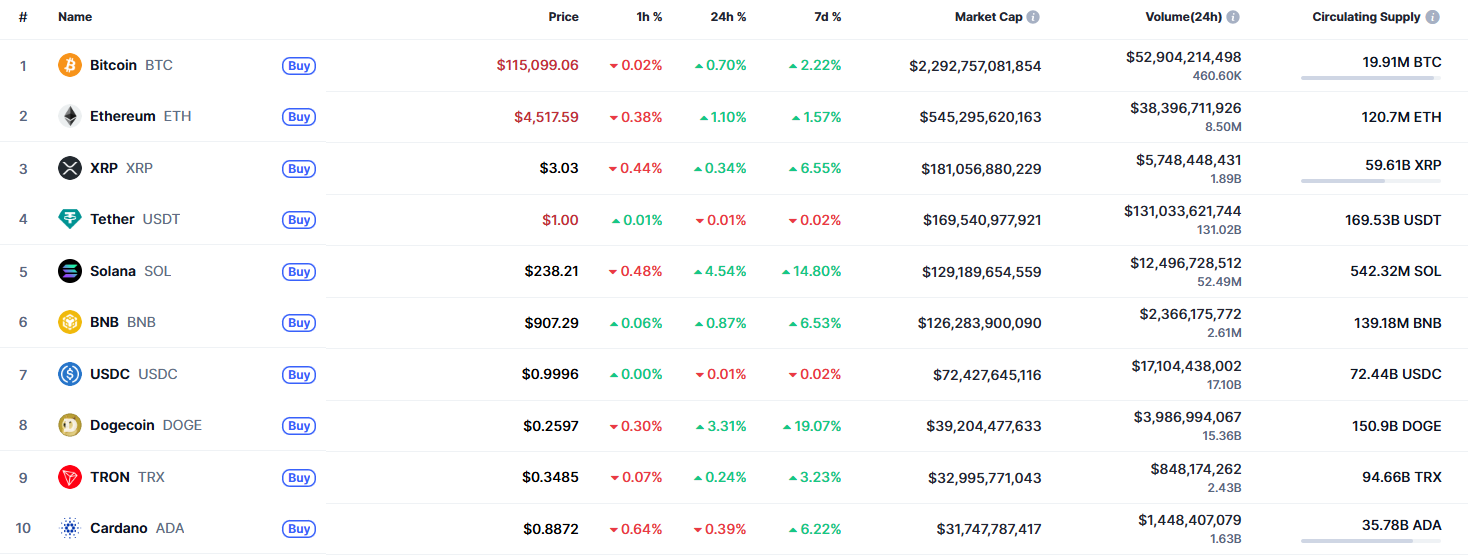Open the Tether USDT name link
Screen dimensions: 1468x555
tap(135, 219)
